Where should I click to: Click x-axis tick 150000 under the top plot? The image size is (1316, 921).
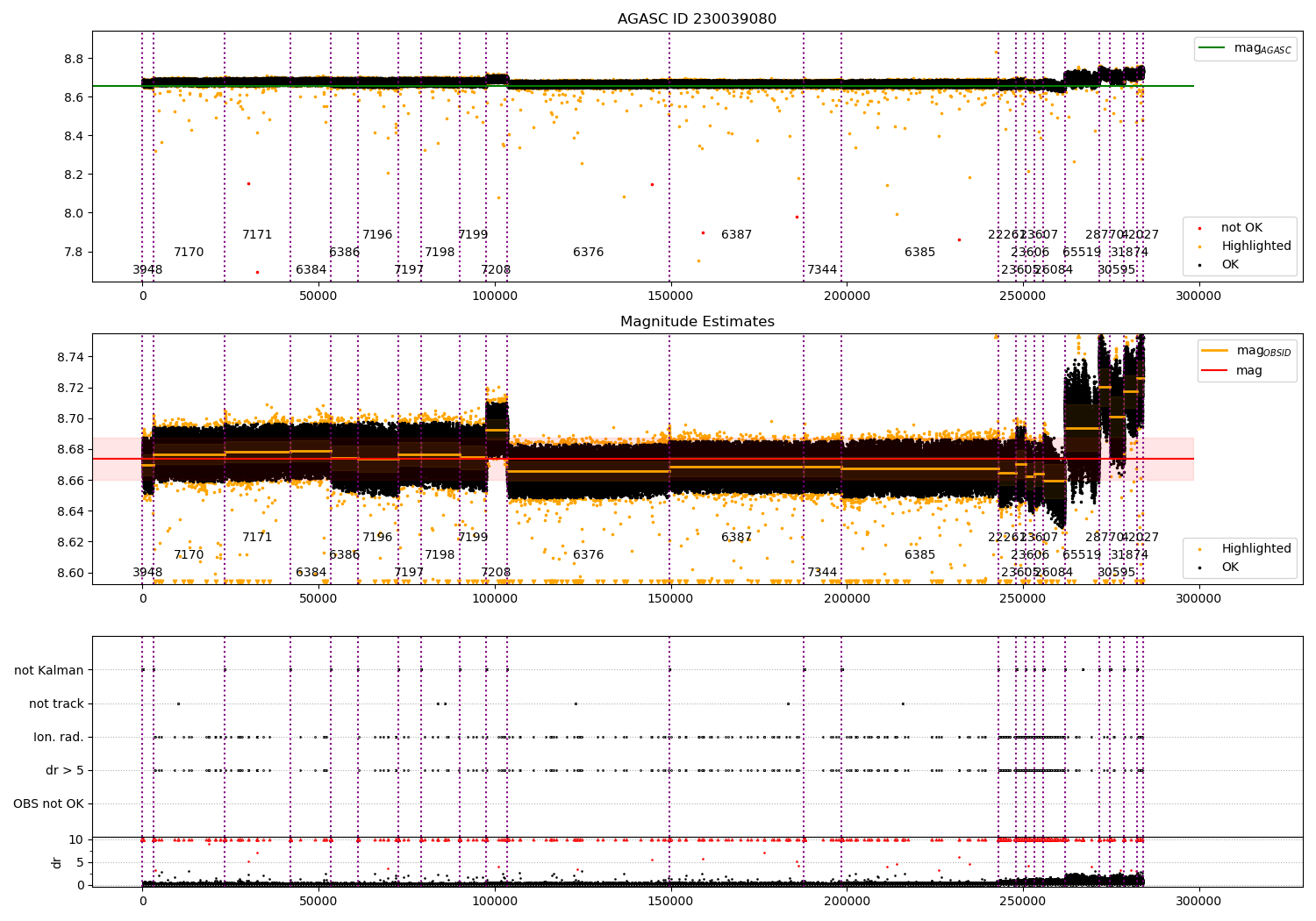[x=670, y=296]
